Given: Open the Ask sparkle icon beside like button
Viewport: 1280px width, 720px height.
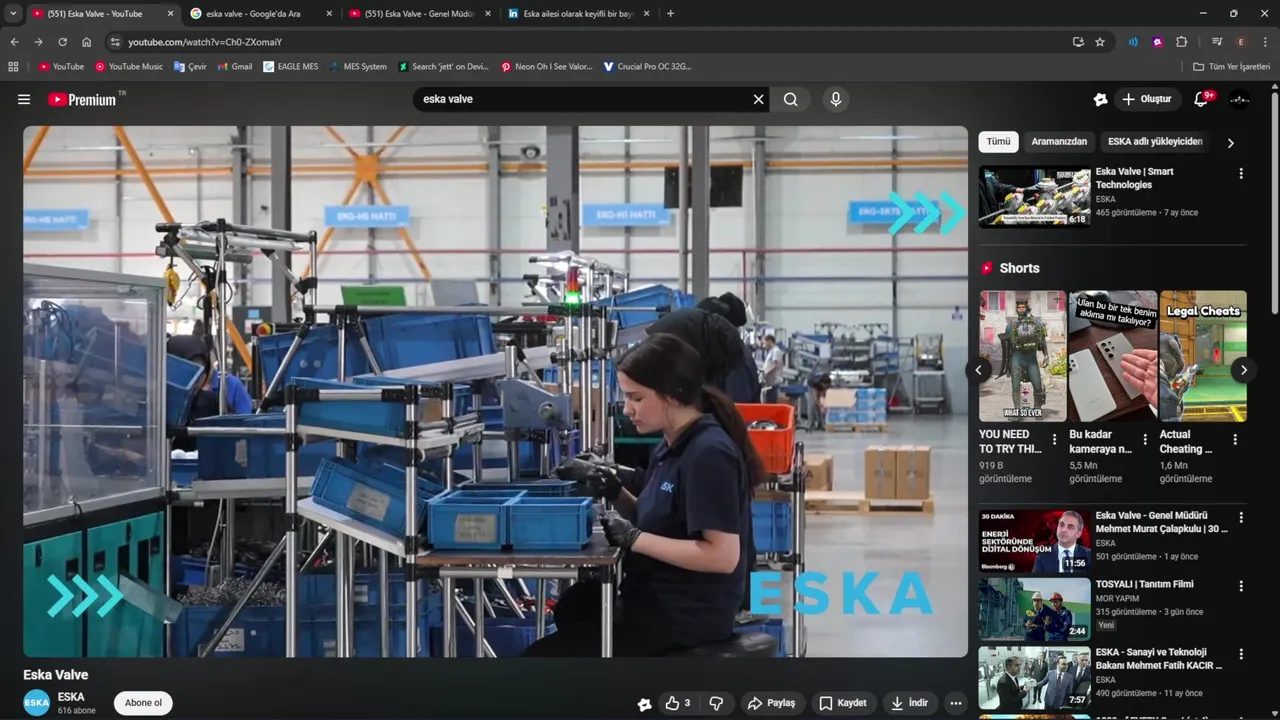Looking at the screenshot, I should (x=644, y=703).
